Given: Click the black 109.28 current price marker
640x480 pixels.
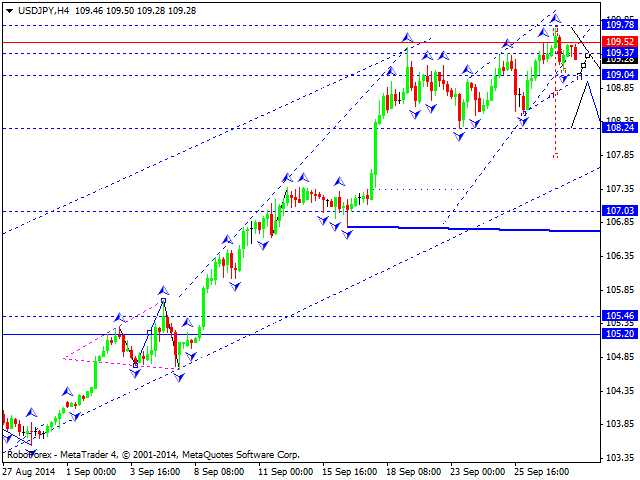Looking at the screenshot, I should coord(620,59).
